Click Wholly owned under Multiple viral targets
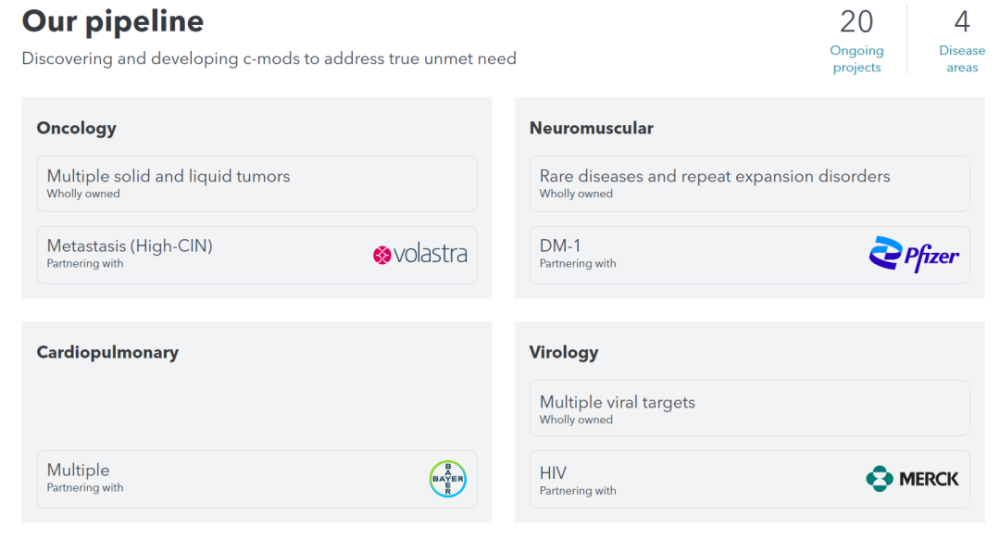 click(576, 420)
